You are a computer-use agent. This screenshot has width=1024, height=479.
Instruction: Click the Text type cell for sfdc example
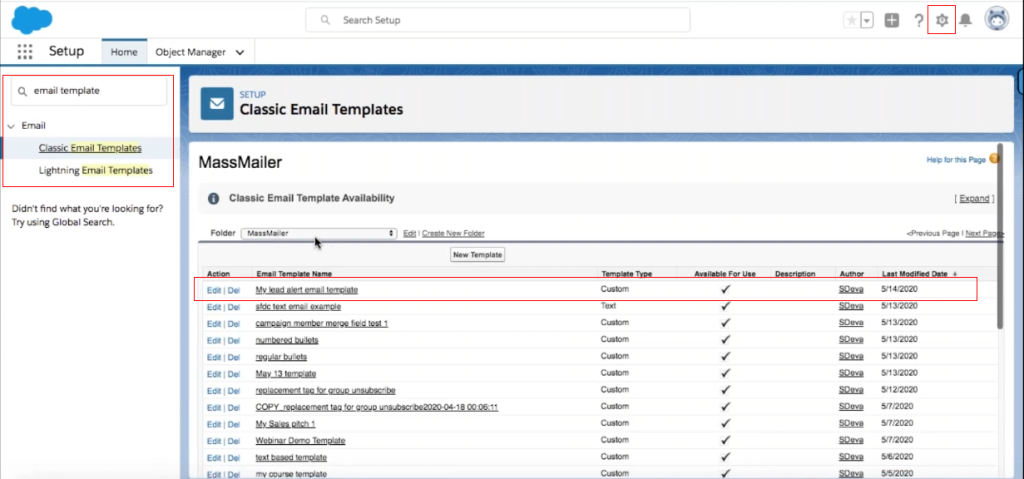609,306
